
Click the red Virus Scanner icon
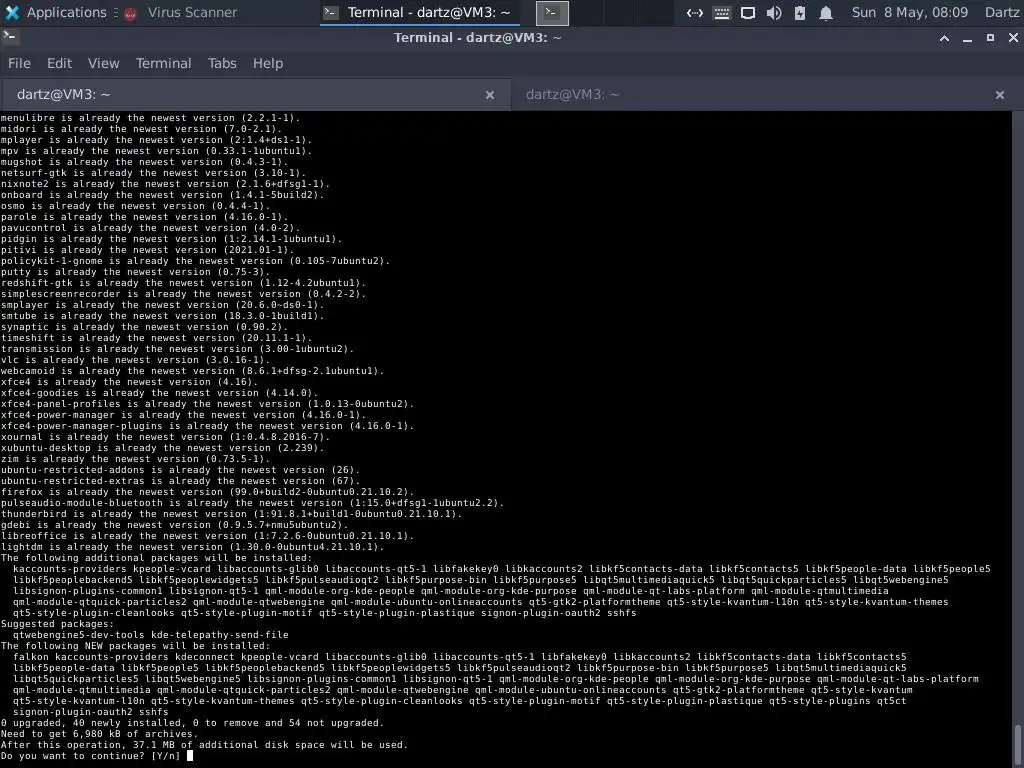(x=131, y=13)
